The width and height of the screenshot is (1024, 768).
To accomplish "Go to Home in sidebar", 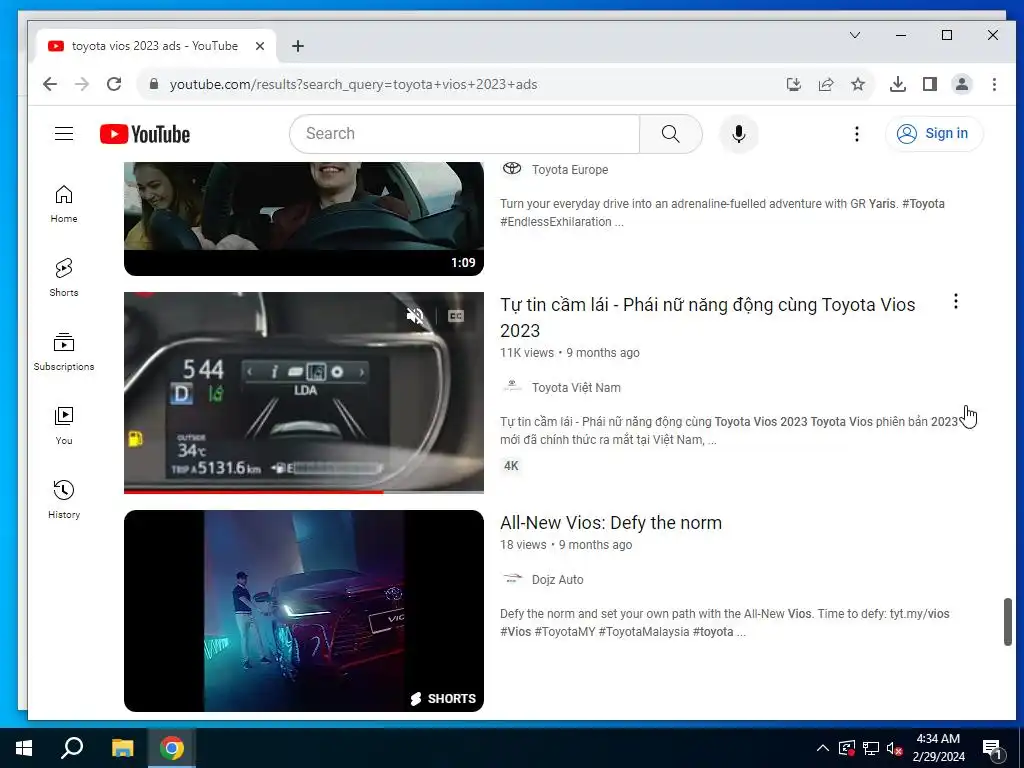I will coord(64,204).
